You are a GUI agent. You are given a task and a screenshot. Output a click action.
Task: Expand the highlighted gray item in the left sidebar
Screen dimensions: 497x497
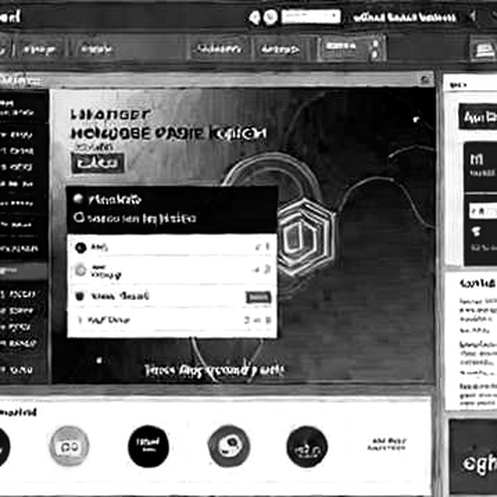tap(23, 271)
